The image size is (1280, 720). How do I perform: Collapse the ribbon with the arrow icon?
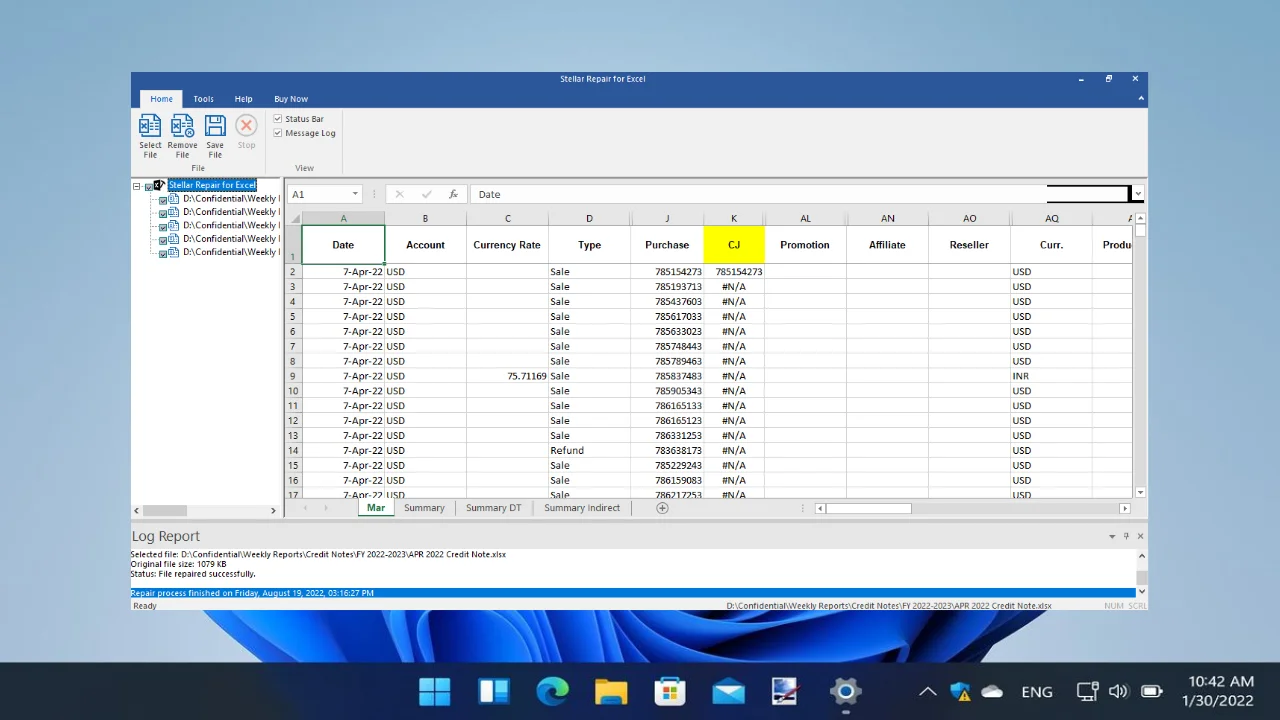click(1141, 99)
